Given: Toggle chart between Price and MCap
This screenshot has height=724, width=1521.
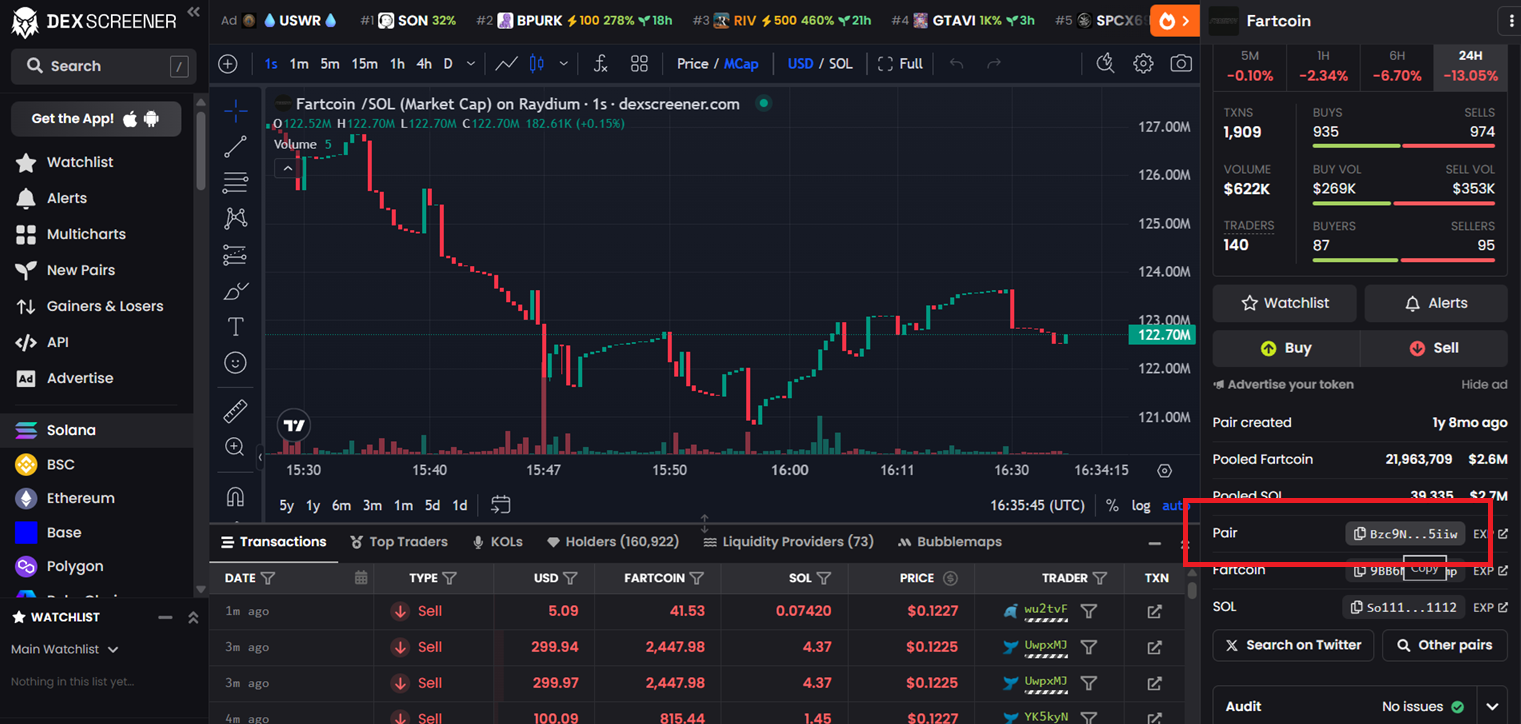Looking at the screenshot, I should tap(717, 64).
